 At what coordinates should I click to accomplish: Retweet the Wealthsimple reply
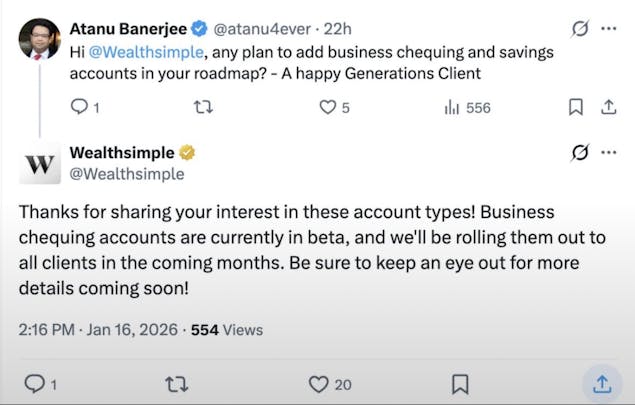(x=176, y=383)
